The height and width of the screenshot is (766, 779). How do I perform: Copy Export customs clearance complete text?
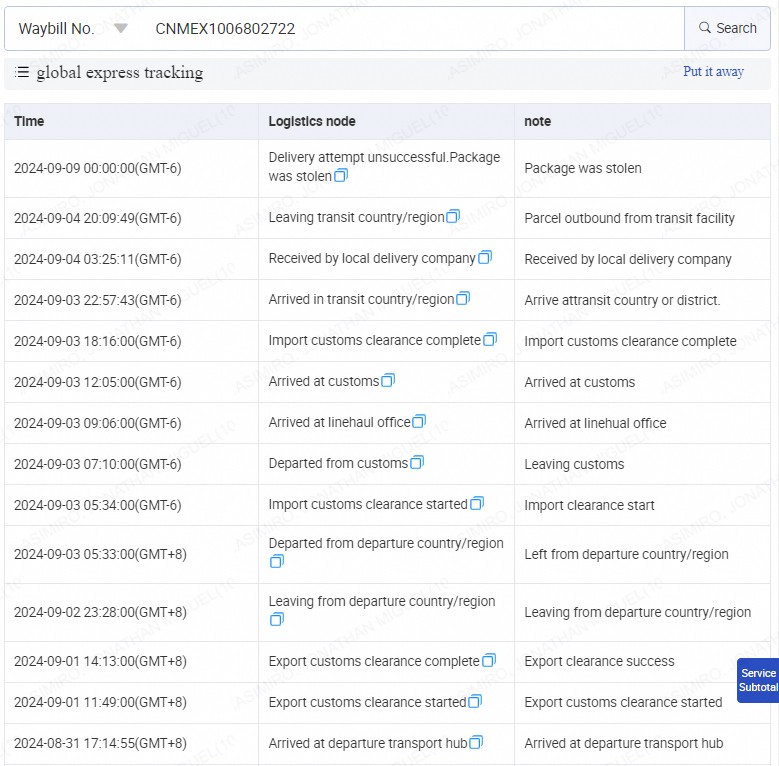point(489,661)
